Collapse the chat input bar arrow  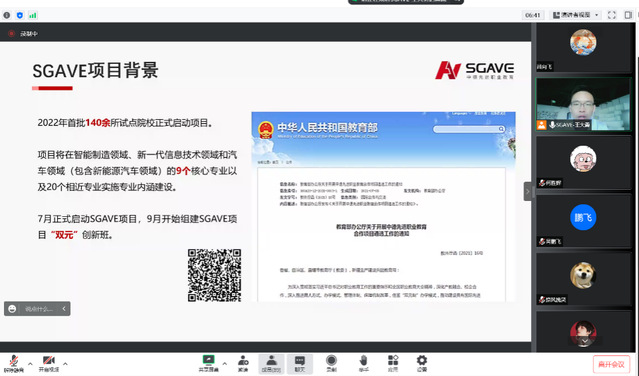(x=64, y=309)
